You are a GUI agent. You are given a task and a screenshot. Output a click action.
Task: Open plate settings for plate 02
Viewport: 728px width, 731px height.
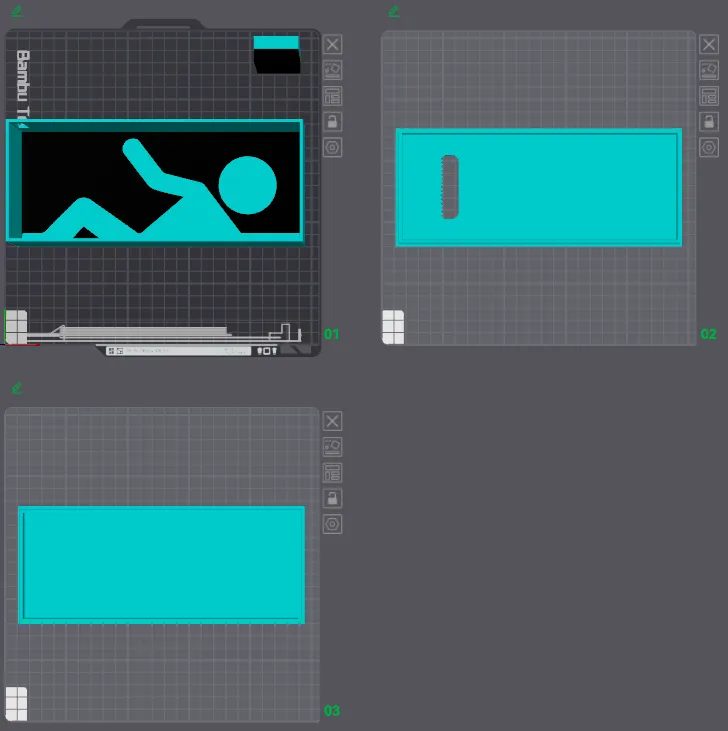tap(709, 148)
